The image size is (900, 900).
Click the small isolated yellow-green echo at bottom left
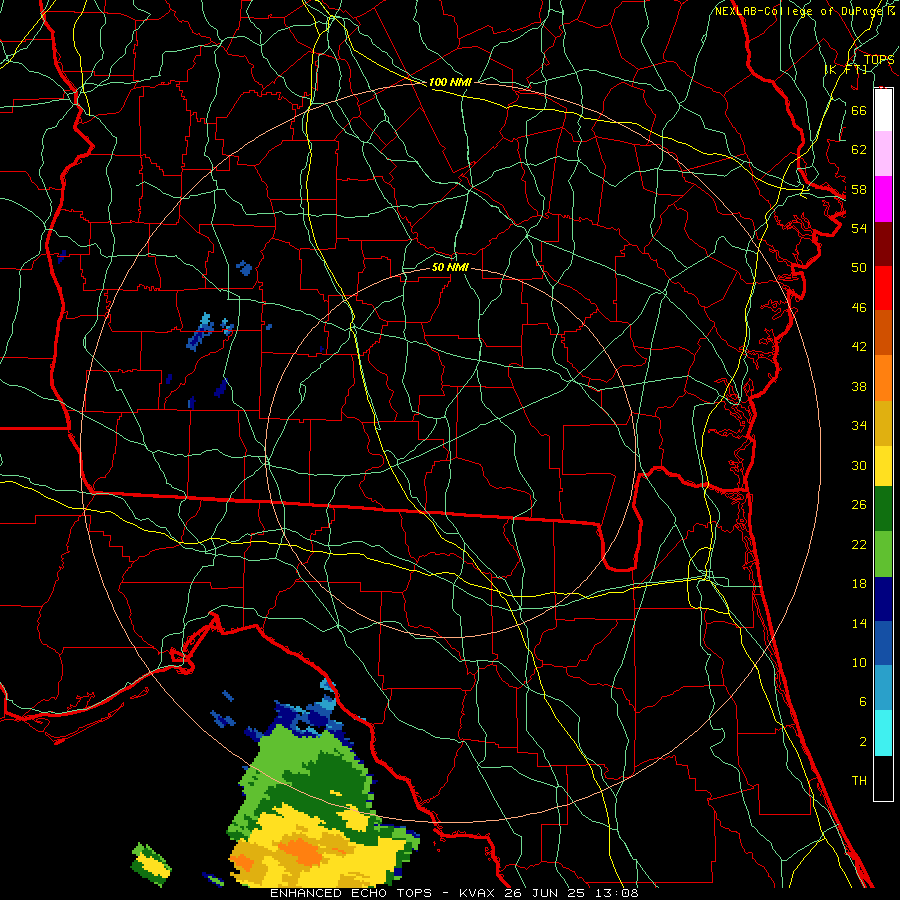(151, 864)
